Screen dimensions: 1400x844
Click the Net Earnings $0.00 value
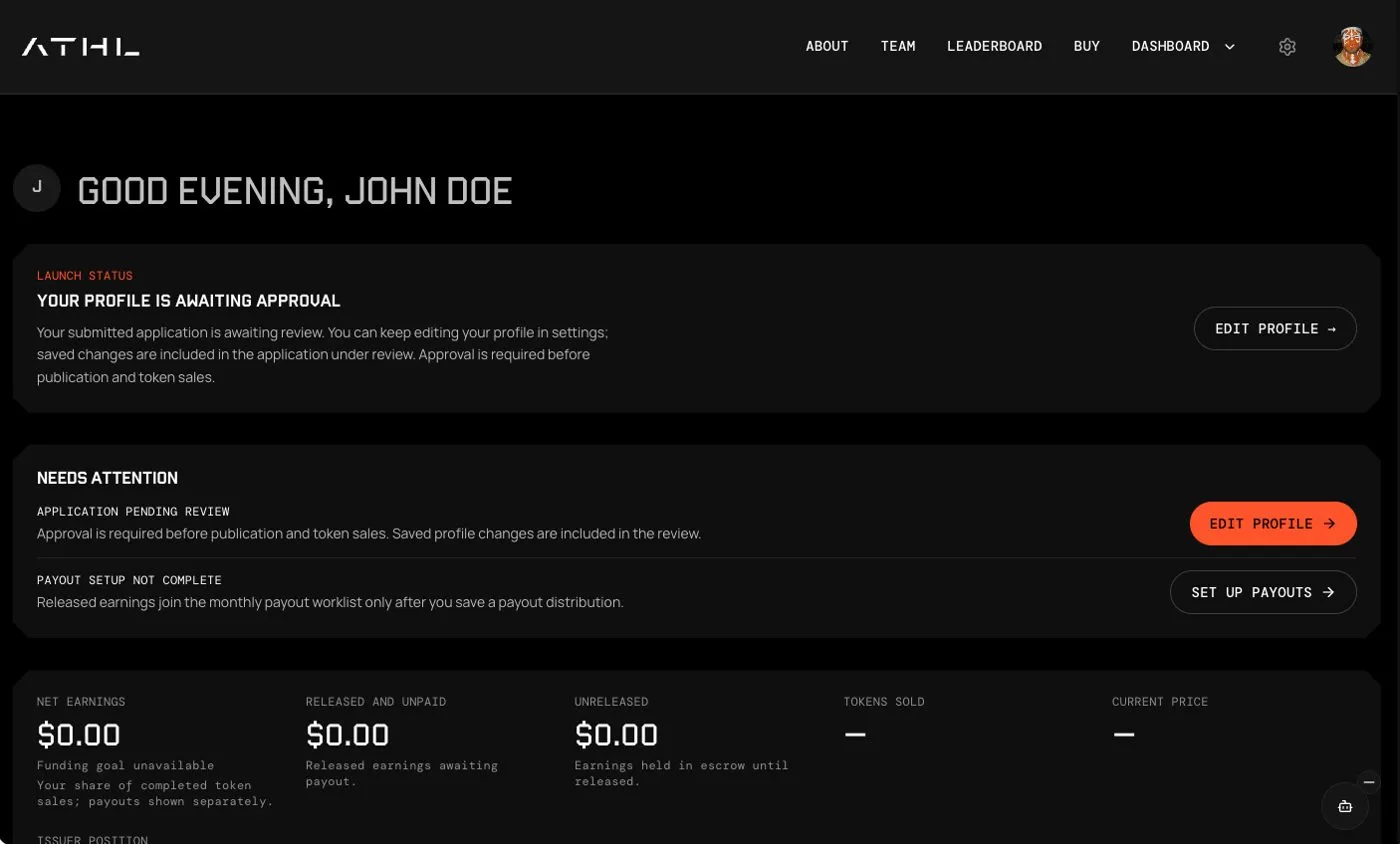pos(79,735)
